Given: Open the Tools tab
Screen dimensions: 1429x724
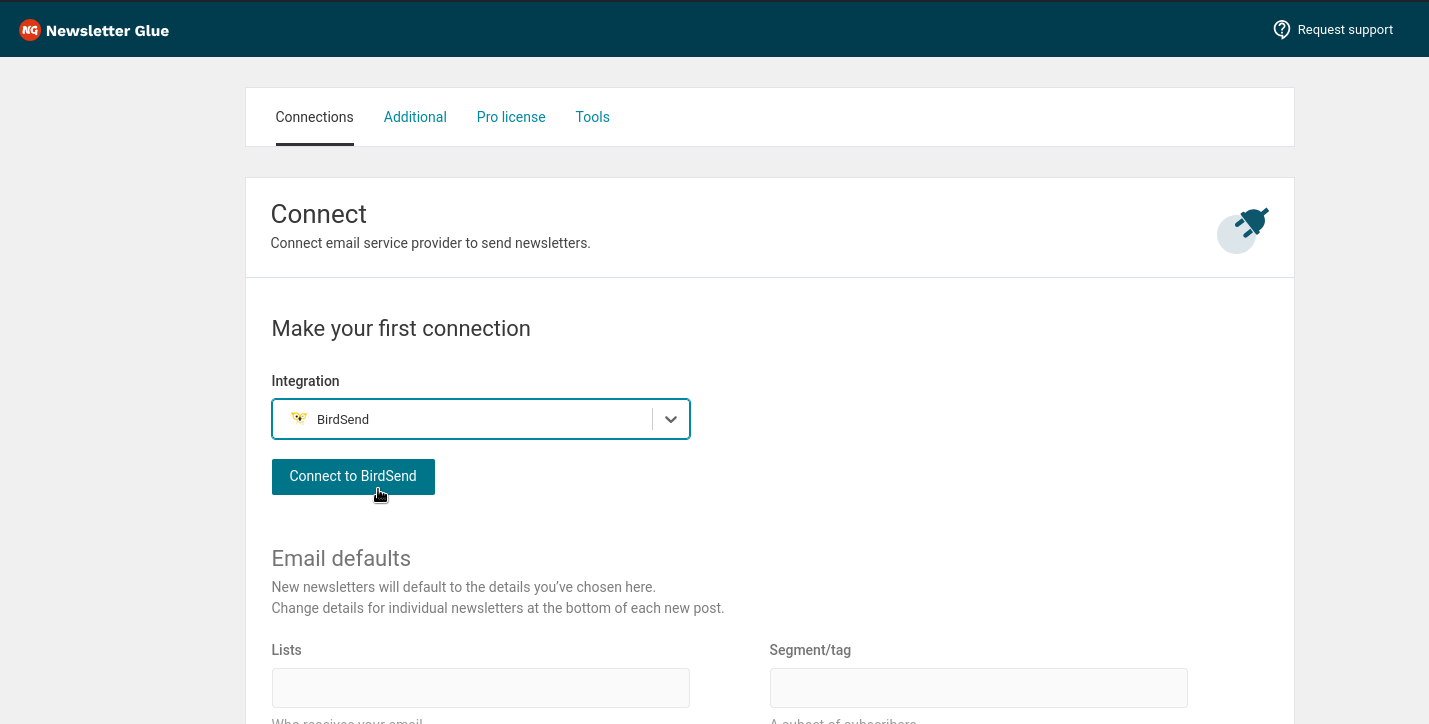Looking at the screenshot, I should 593,117.
